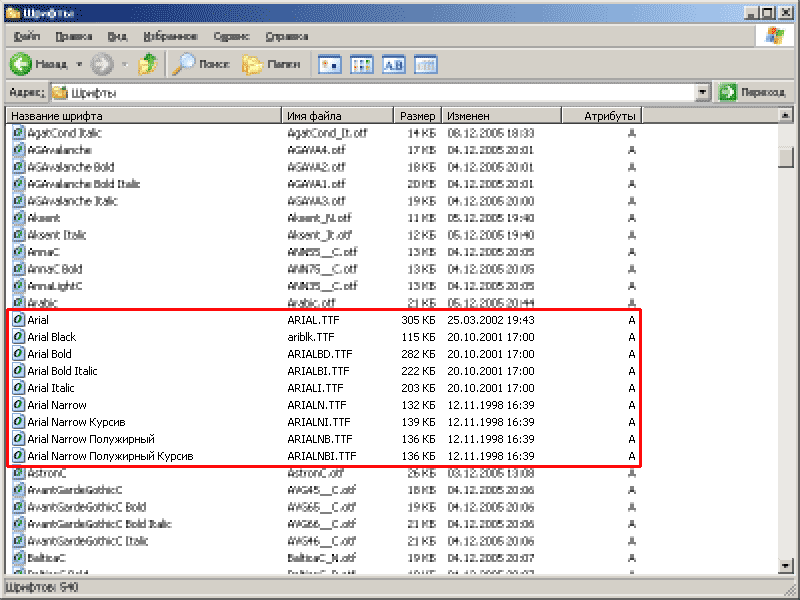Click file name ariblk.TTF
This screenshot has height=600, width=800.
pyautogui.click(x=311, y=337)
